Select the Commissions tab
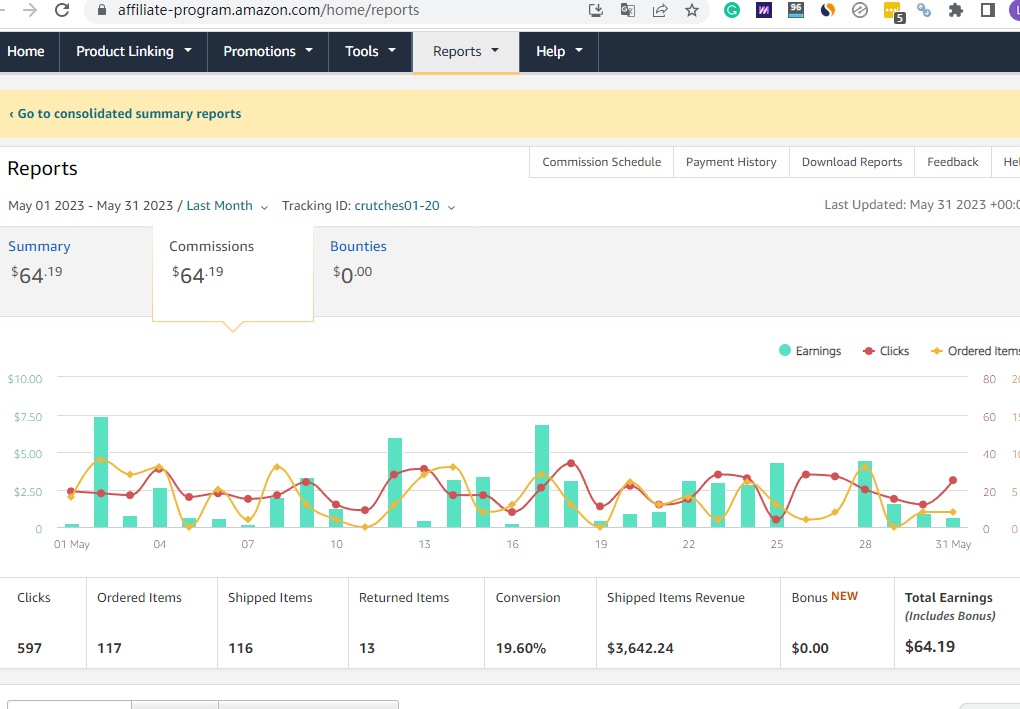1020x709 pixels. [x=233, y=273]
